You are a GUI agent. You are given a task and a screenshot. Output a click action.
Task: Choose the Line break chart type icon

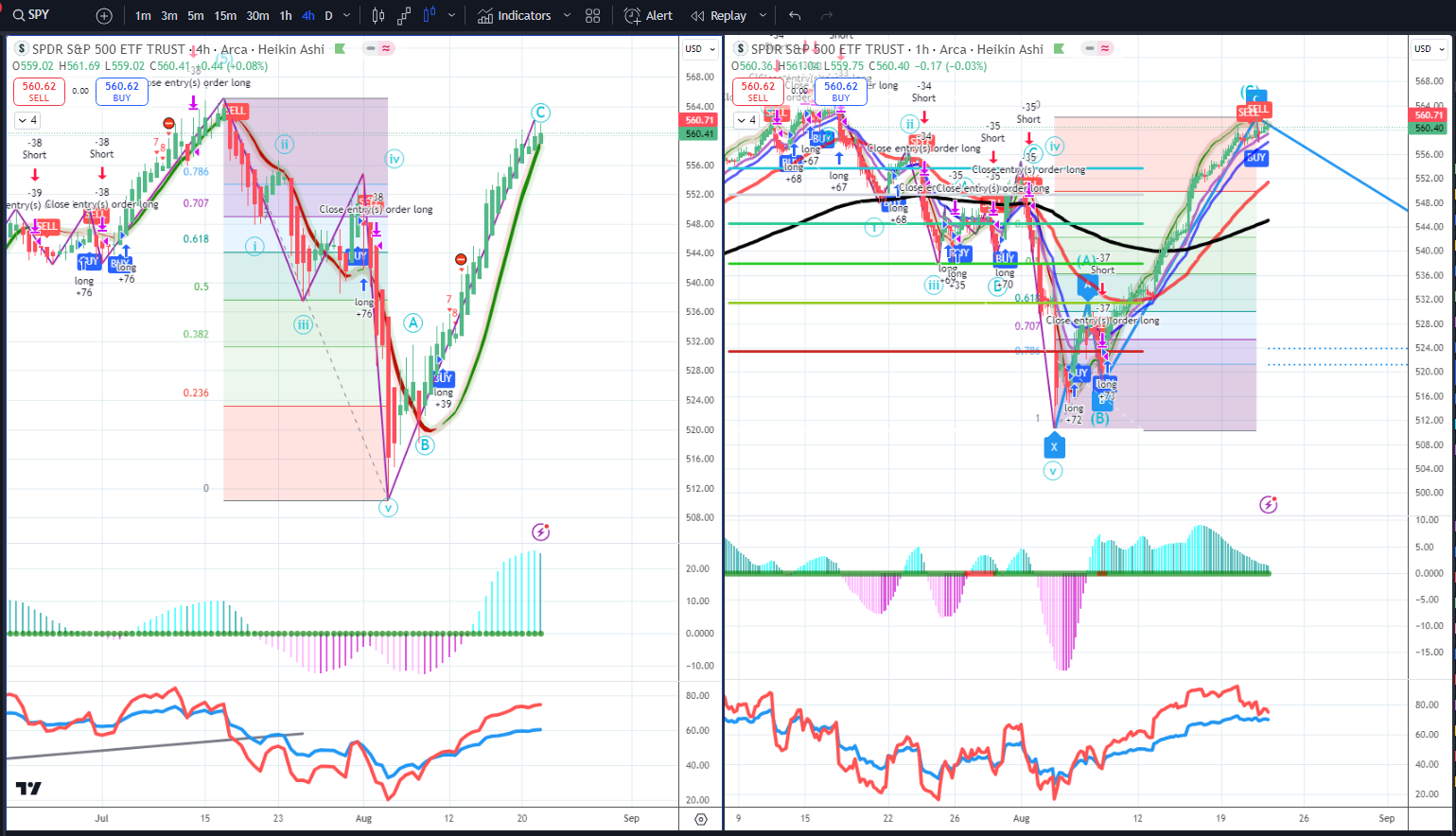pos(404,16)
